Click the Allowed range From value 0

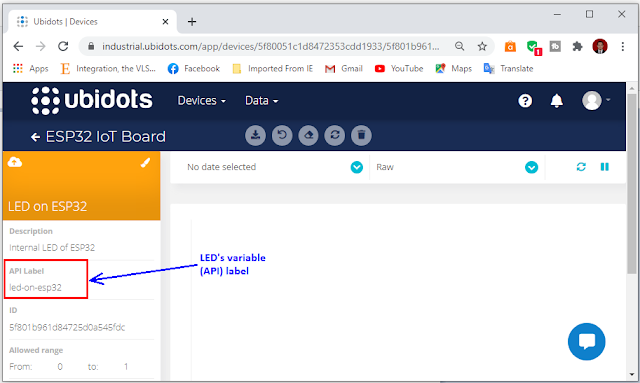(x=60, y=367)
